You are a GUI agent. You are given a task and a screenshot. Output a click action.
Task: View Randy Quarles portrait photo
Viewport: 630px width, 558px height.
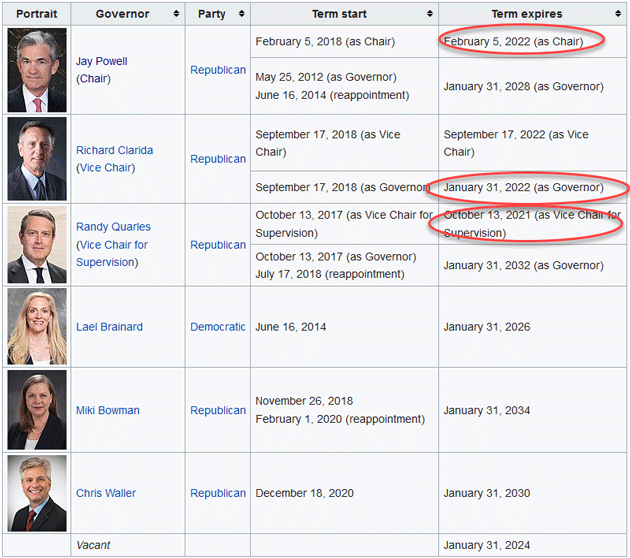tap(37, 245)
